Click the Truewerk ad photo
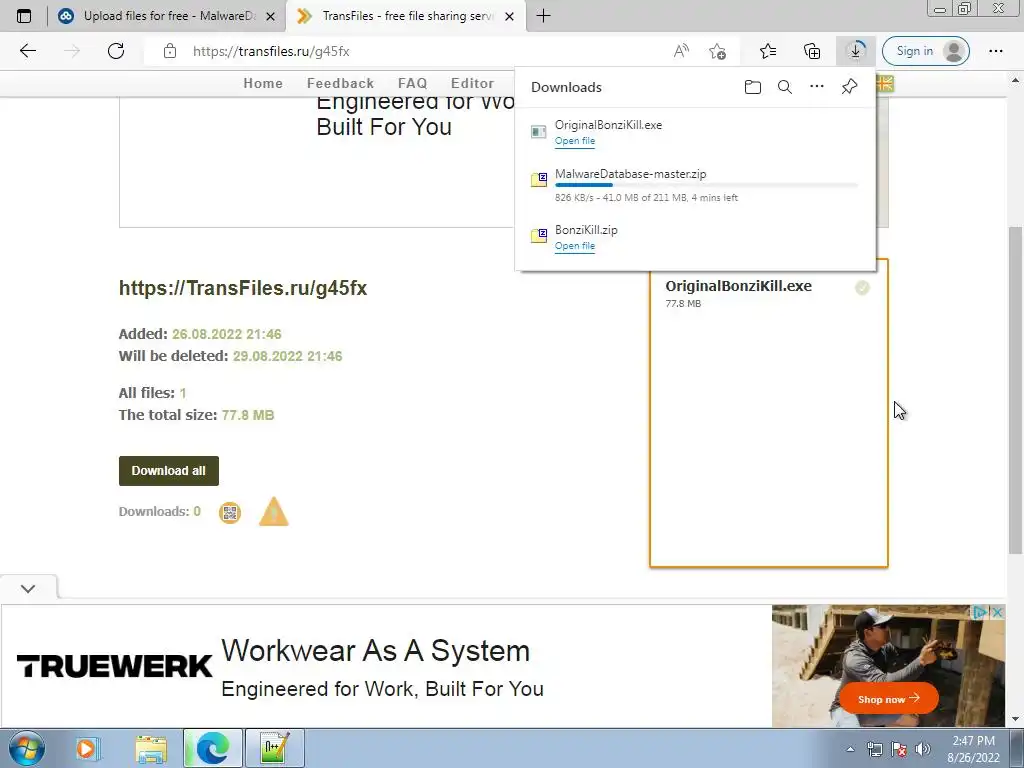This screenshot has height=768, width=1024. pyautogui.click(x=888, y=665)
